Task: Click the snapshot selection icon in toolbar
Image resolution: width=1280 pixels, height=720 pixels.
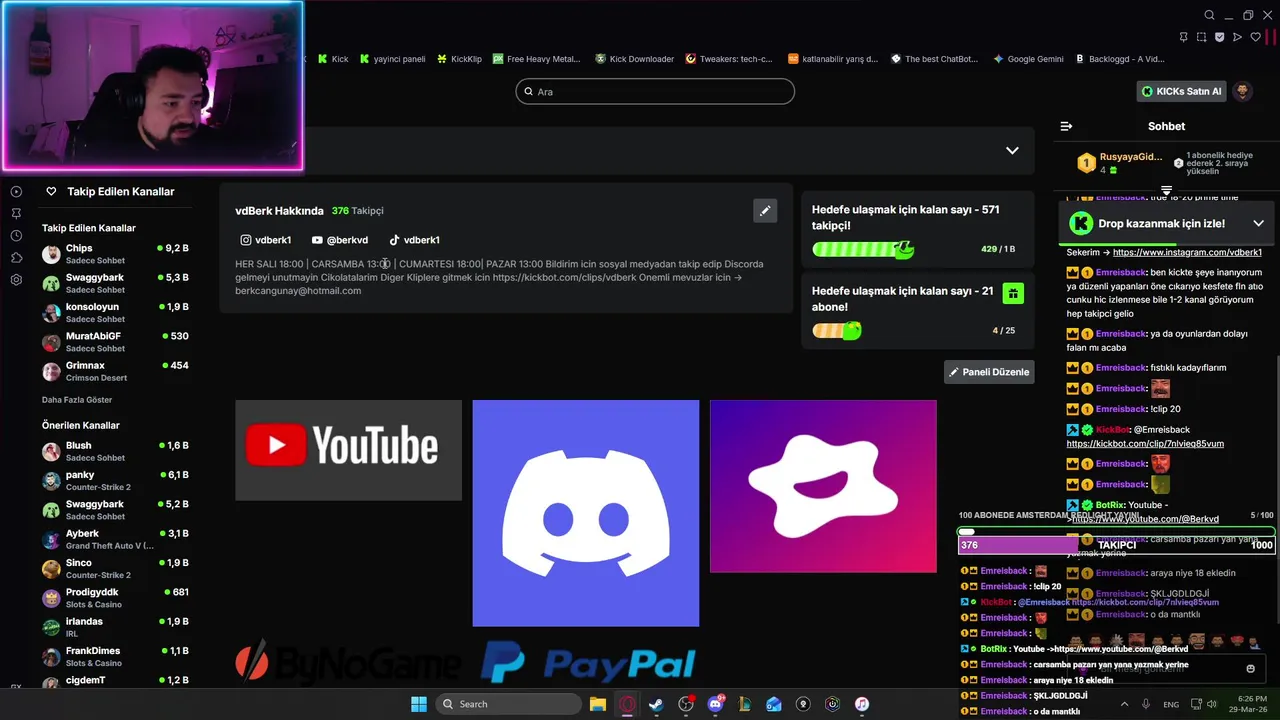Action: (1202, 37)
